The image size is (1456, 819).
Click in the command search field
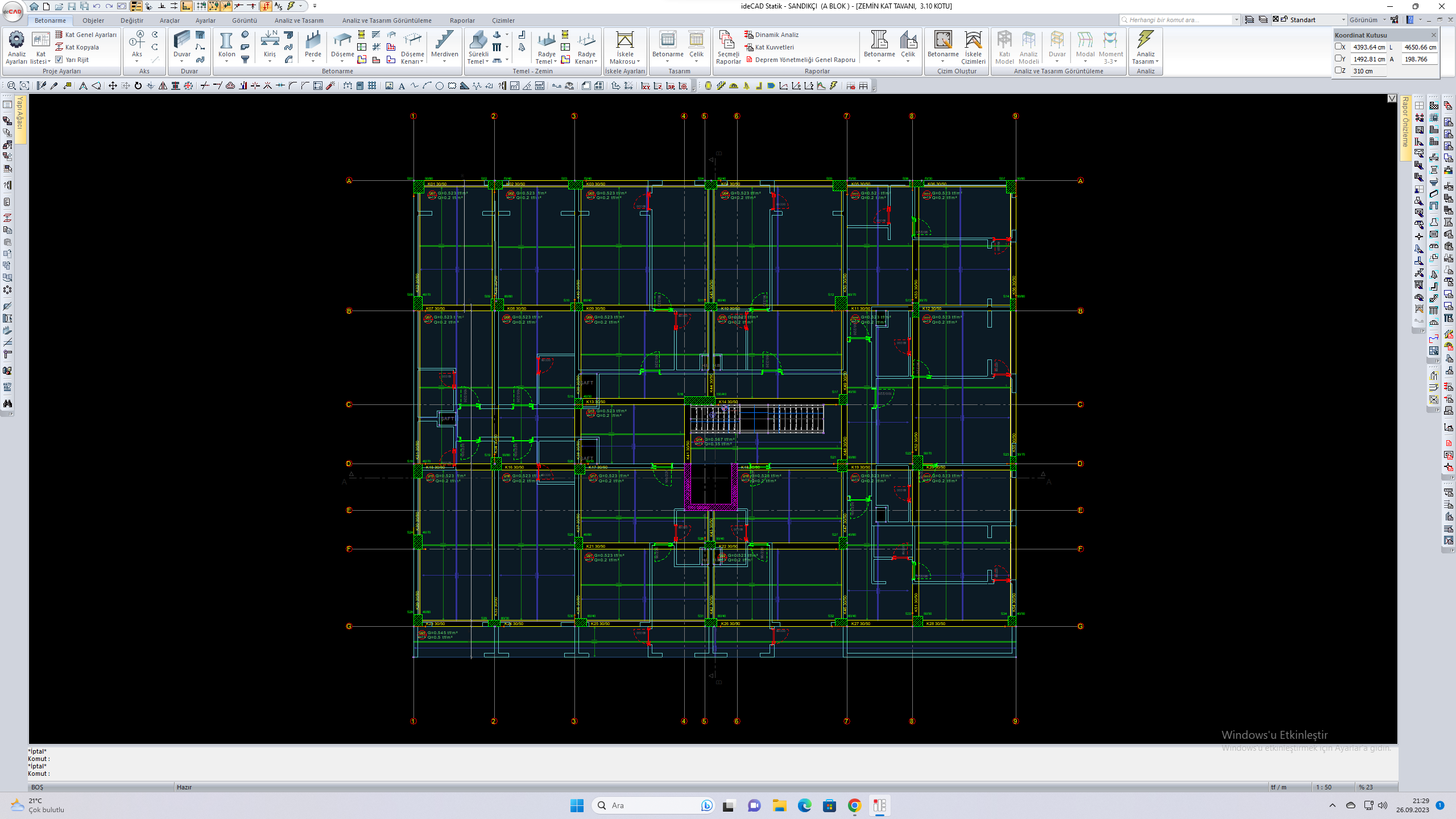click(x=1178, y=20)
